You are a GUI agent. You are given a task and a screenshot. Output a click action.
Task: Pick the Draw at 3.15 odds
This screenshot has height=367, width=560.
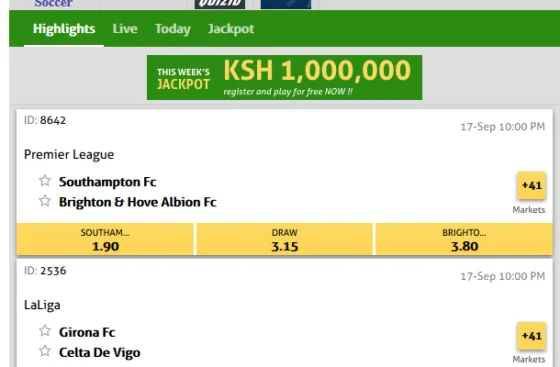click(285, 239)
